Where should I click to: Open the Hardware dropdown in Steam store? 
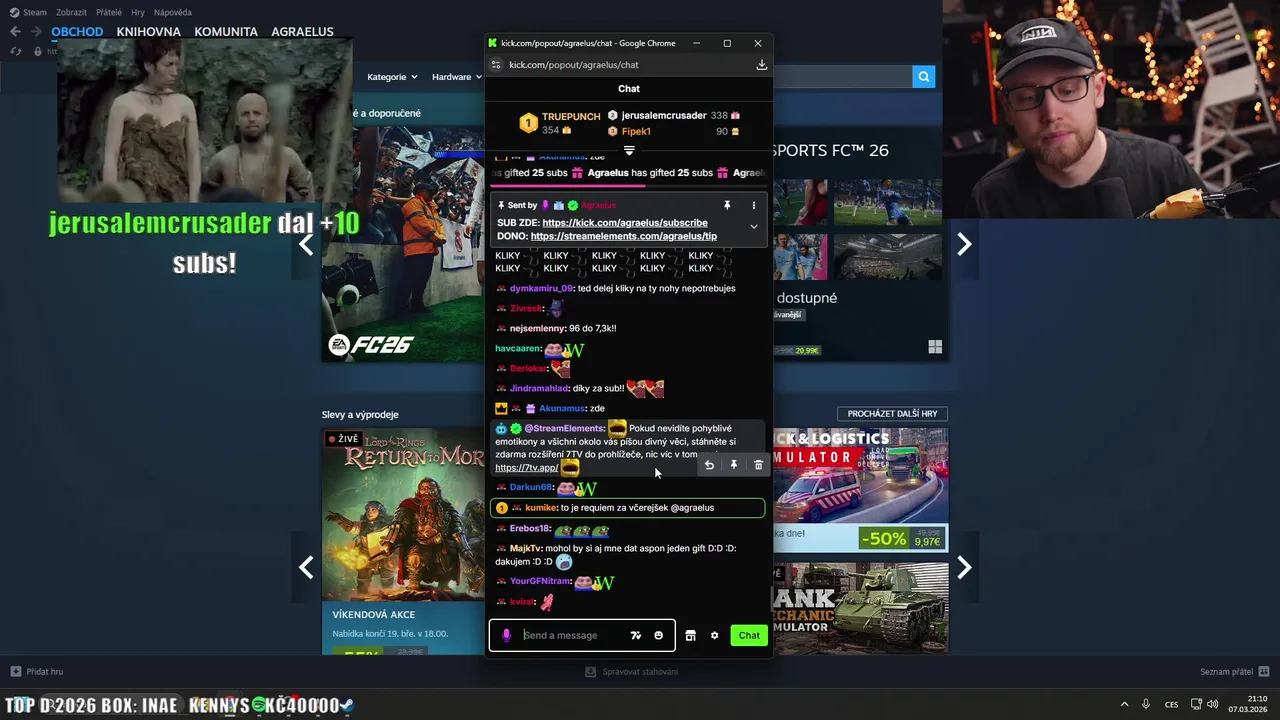click(456, 77)
